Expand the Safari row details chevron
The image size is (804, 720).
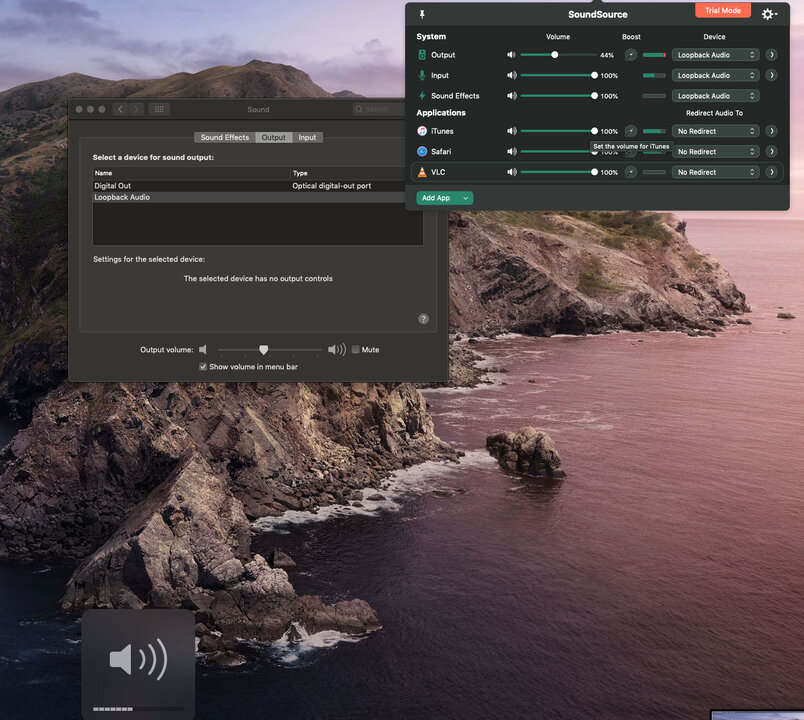(772, 152)
